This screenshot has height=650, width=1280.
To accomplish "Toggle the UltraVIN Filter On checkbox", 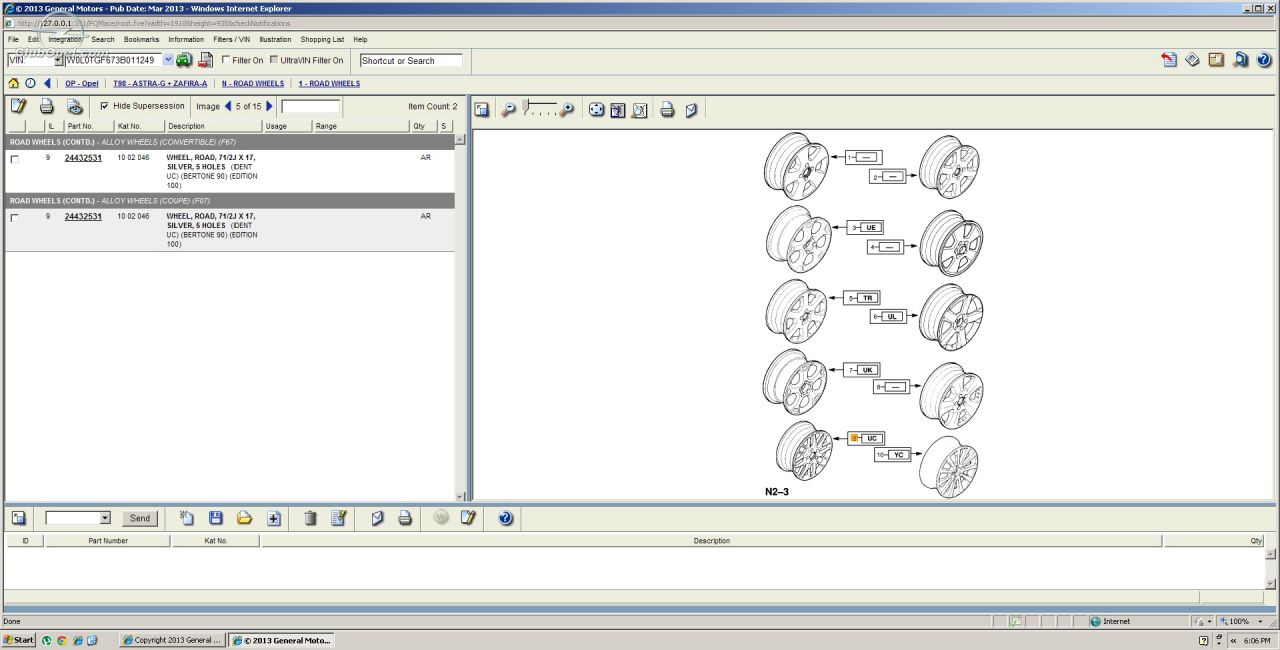I will point(274,60).
